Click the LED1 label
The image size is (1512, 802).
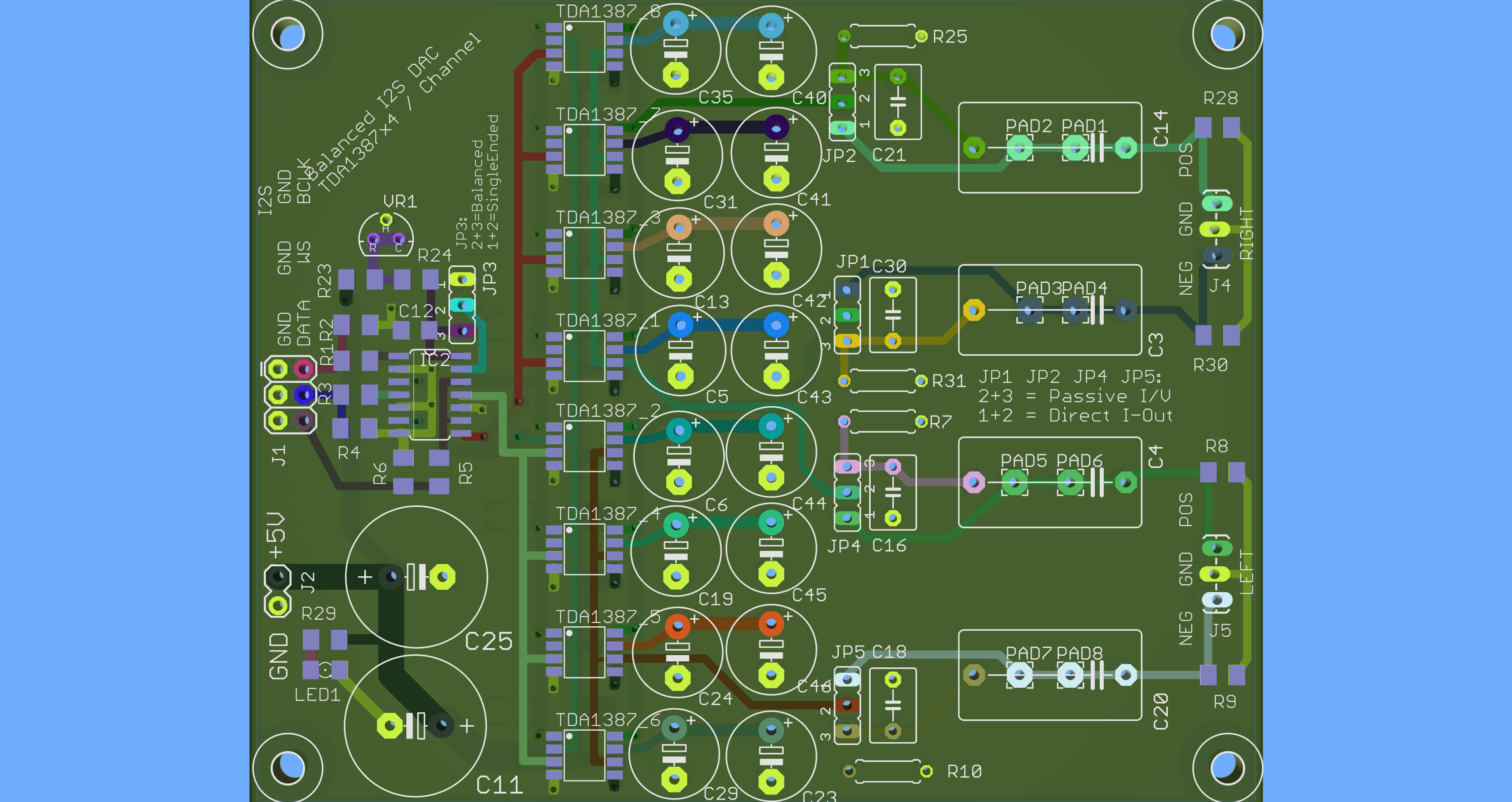point(317,694)
